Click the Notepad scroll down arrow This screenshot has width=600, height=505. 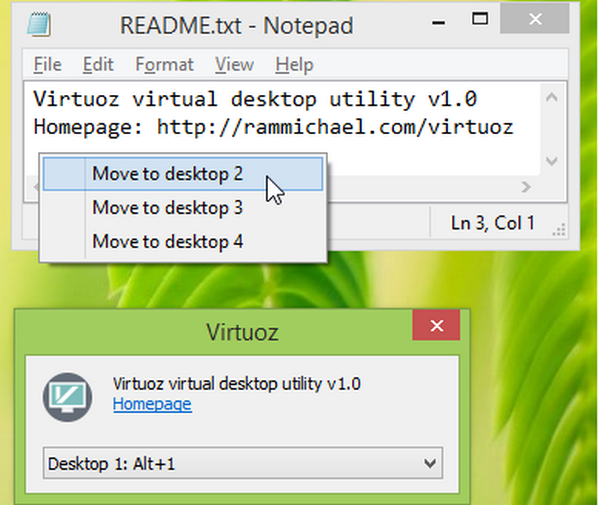coord(551,161)
